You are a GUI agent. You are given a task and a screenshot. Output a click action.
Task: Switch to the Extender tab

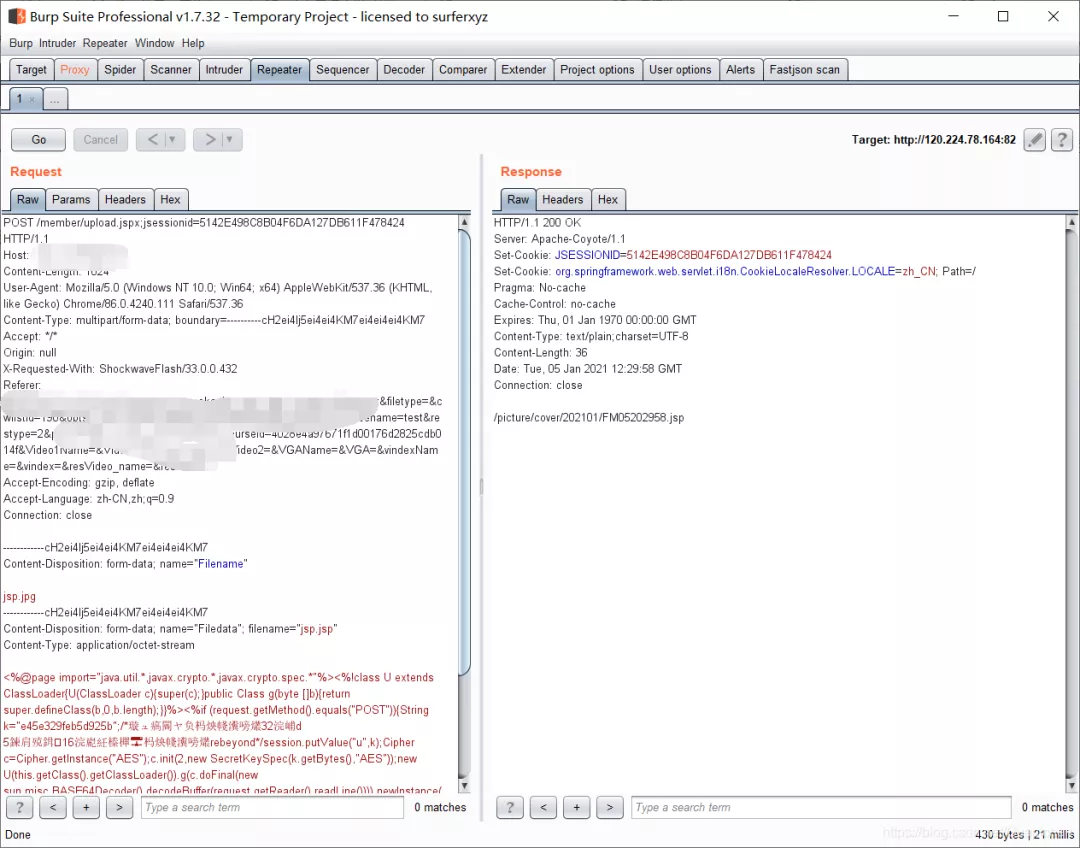coord(523,70)
